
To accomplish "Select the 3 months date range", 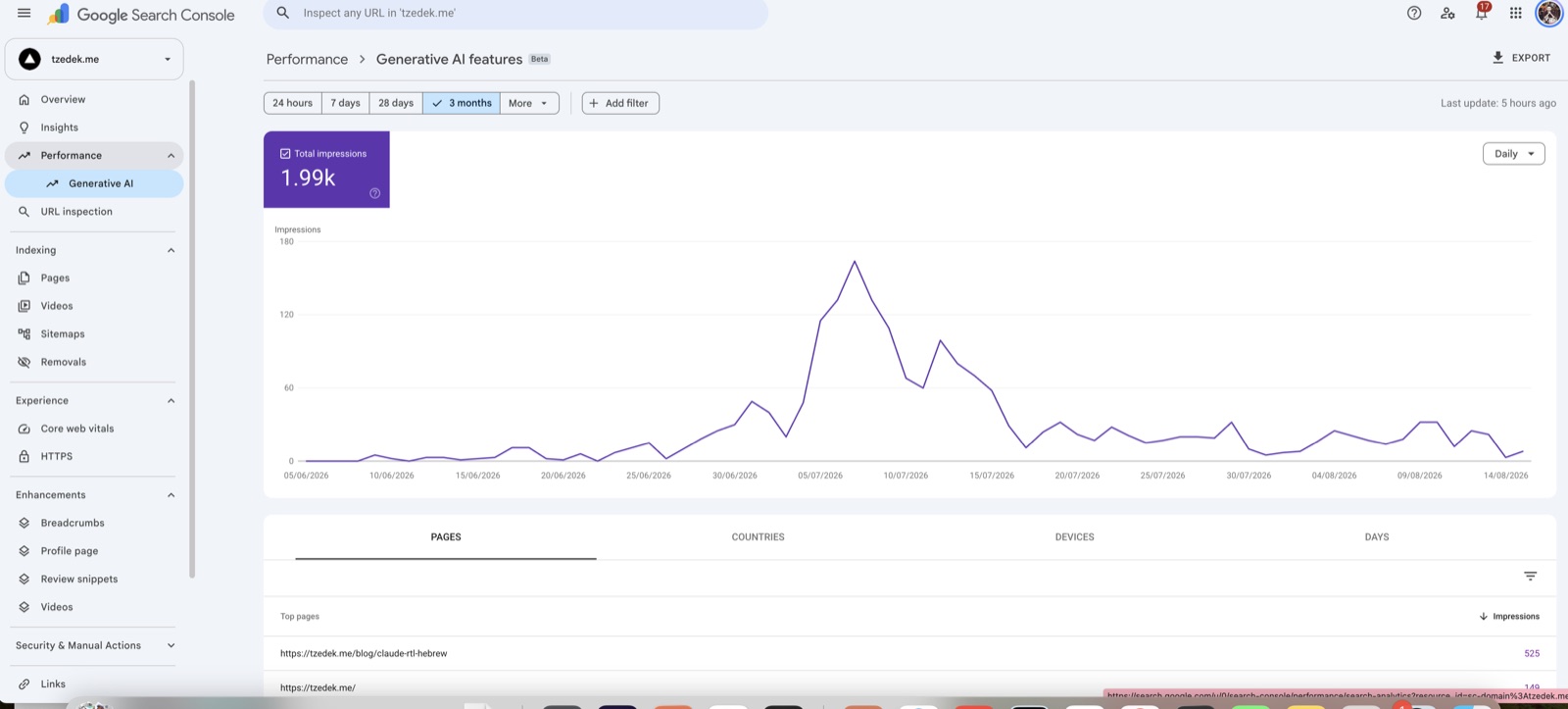I will (x=462, y=103).
